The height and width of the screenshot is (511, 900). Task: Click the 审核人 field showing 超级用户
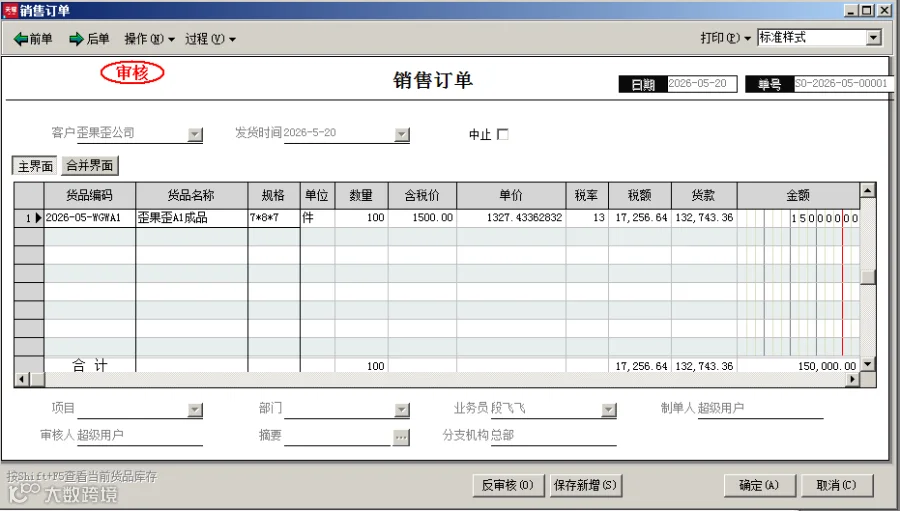coord(139,435)
